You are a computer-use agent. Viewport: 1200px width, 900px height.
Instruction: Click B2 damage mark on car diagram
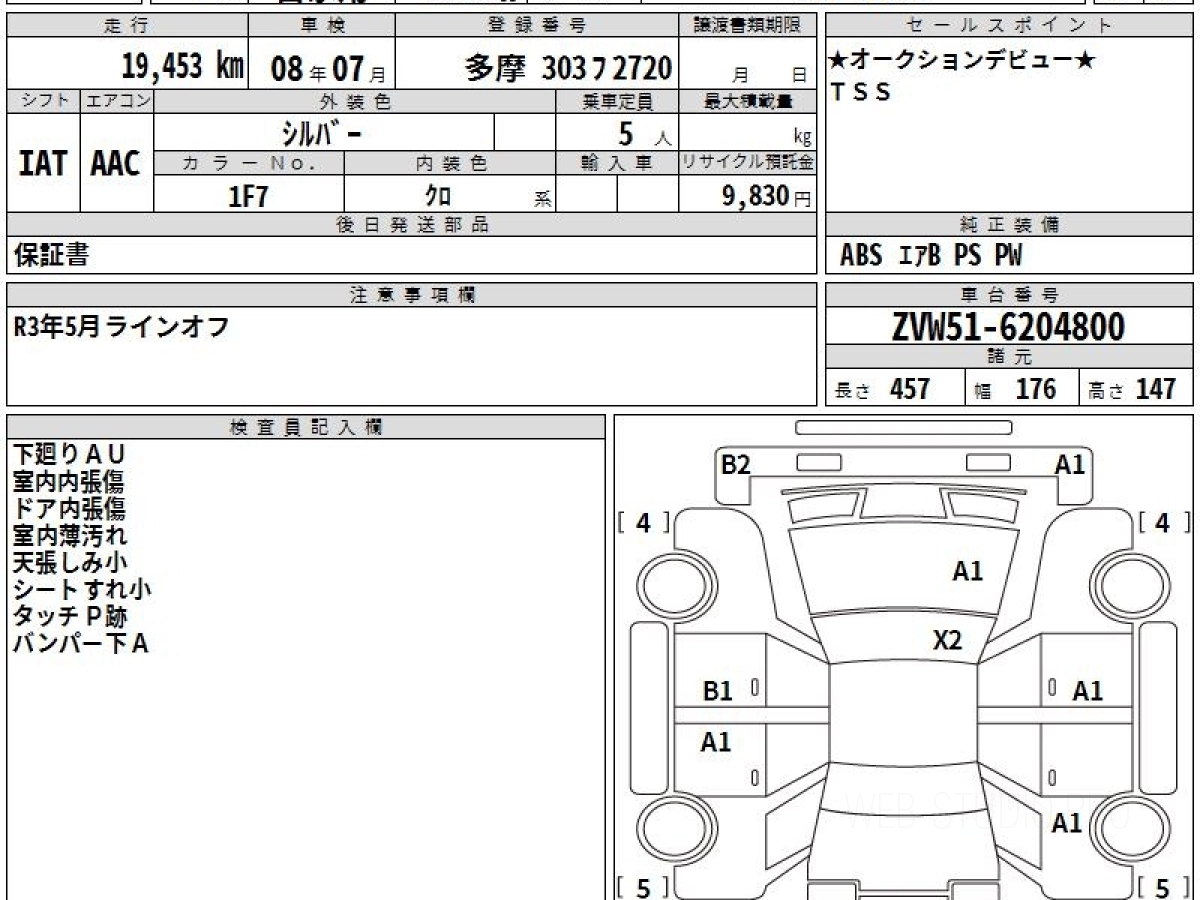tap(736, 465)
